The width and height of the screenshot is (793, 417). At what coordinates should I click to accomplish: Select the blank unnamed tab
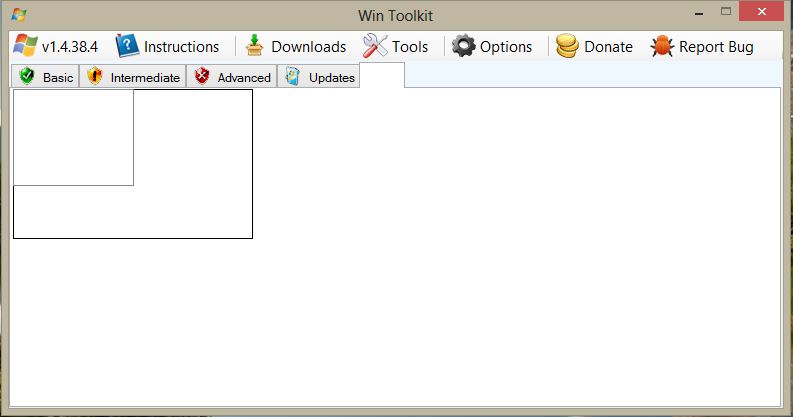(382, 75)
